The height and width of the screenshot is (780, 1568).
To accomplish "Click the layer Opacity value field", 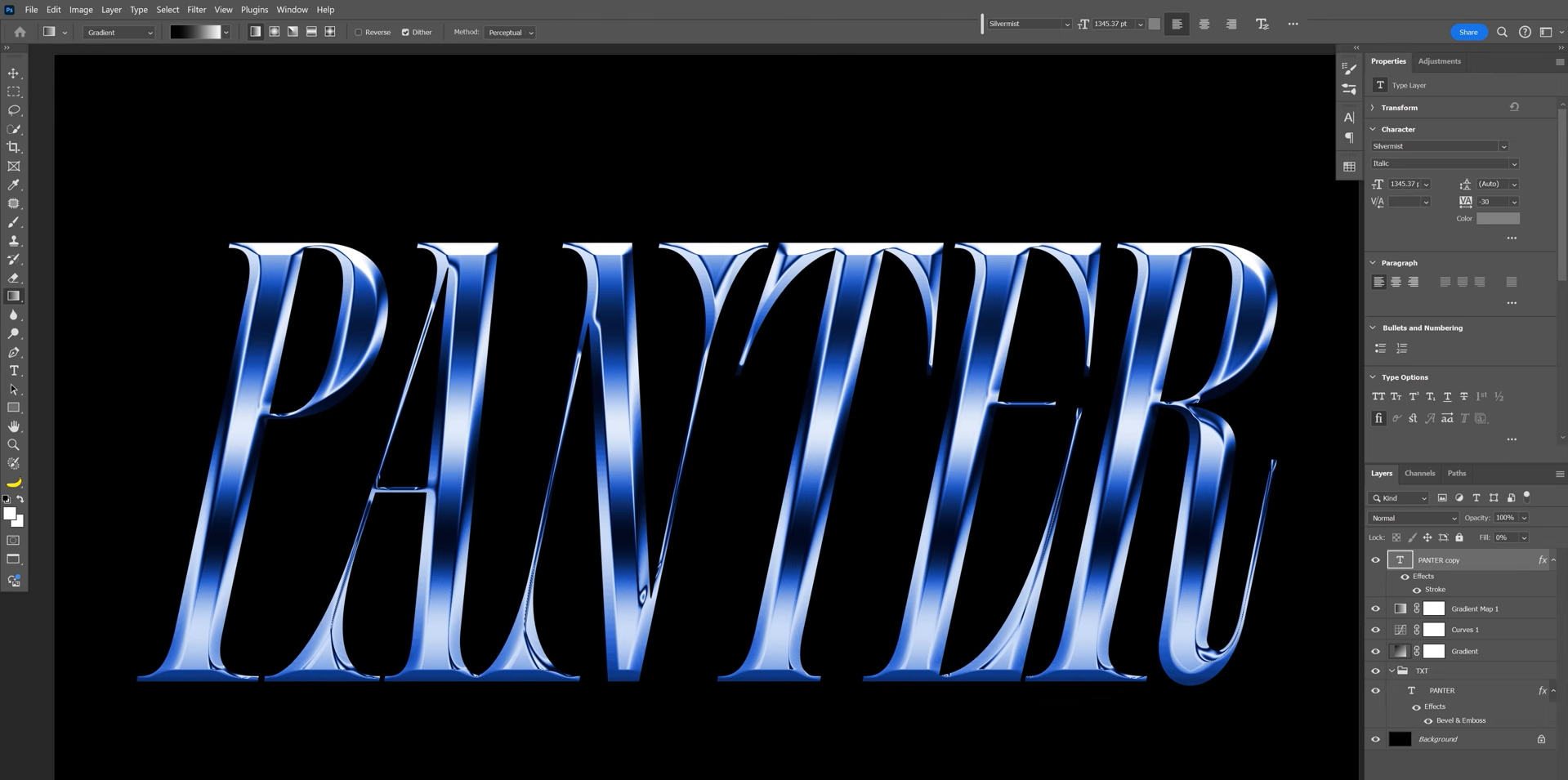I will point(1506,518).
